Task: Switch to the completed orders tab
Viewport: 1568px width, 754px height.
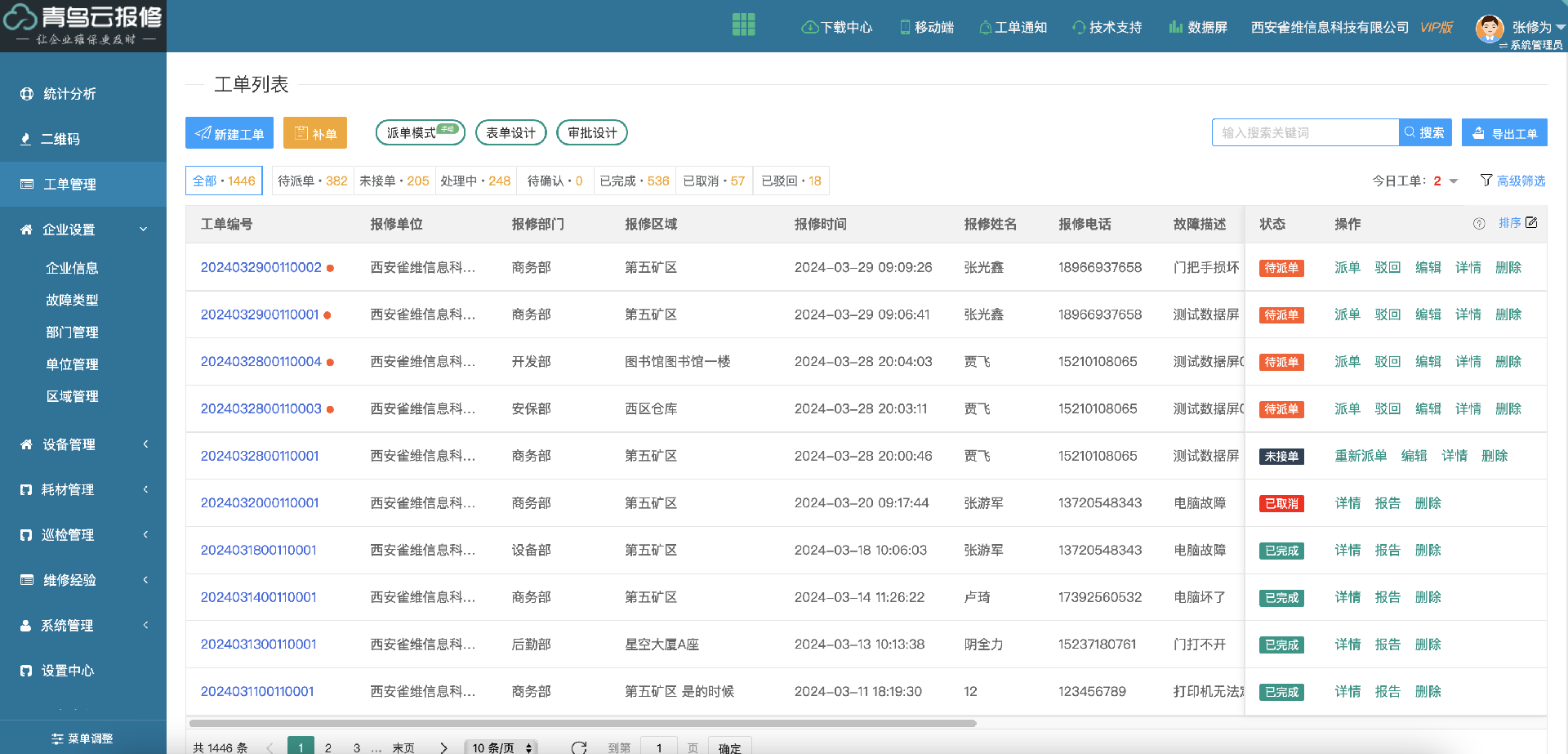Action: tap(634, 181)
